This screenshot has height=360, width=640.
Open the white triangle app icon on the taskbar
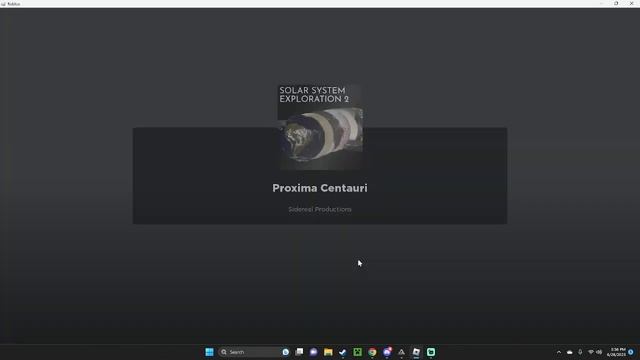tap(402, 352)
